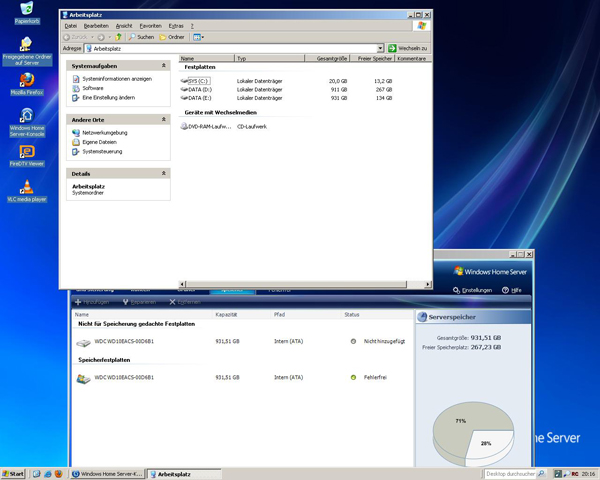Screen dimensions: 600x480
Task: Click the Wechseln zu button
Action: [408, 48]
